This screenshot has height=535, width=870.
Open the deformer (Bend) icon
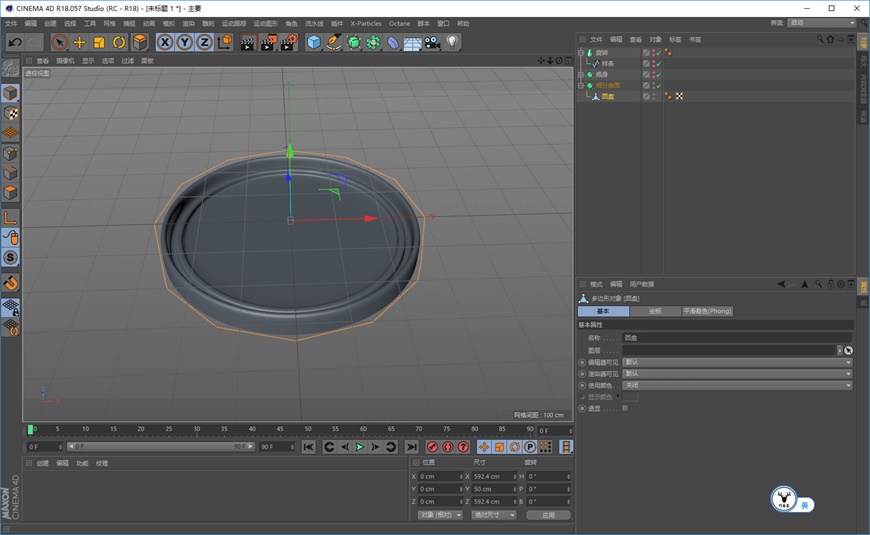click(x=393, y=42)
